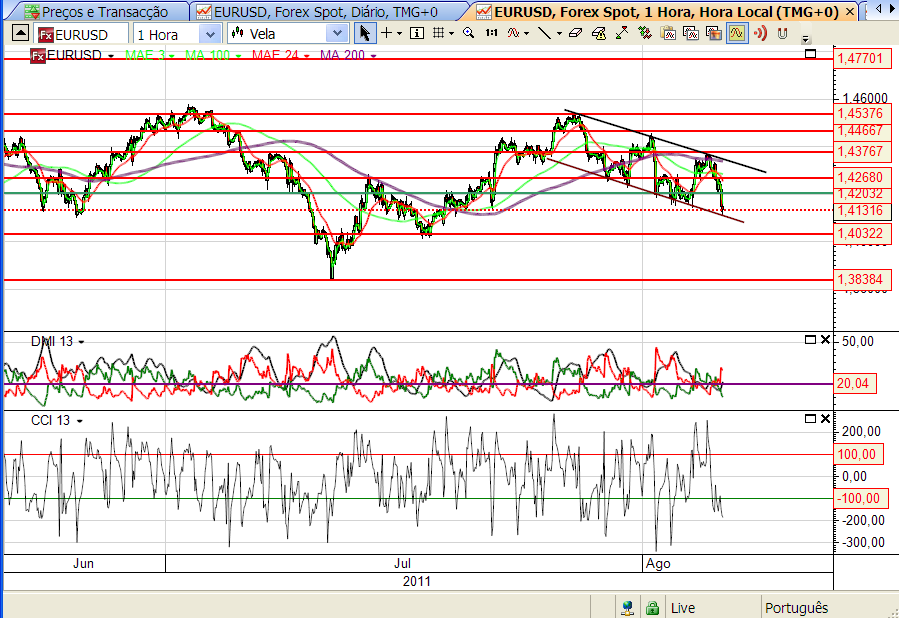899x618 pixels.
Task: Click the 1,45376 price level label
Action: click(862, 114)
